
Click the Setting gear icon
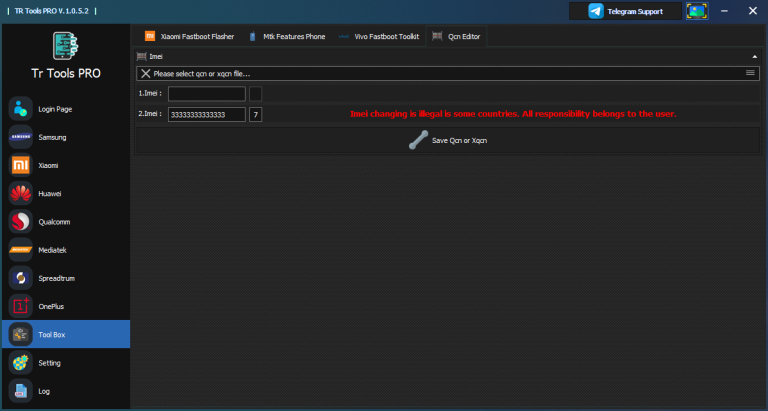click(x=21, y=363)
